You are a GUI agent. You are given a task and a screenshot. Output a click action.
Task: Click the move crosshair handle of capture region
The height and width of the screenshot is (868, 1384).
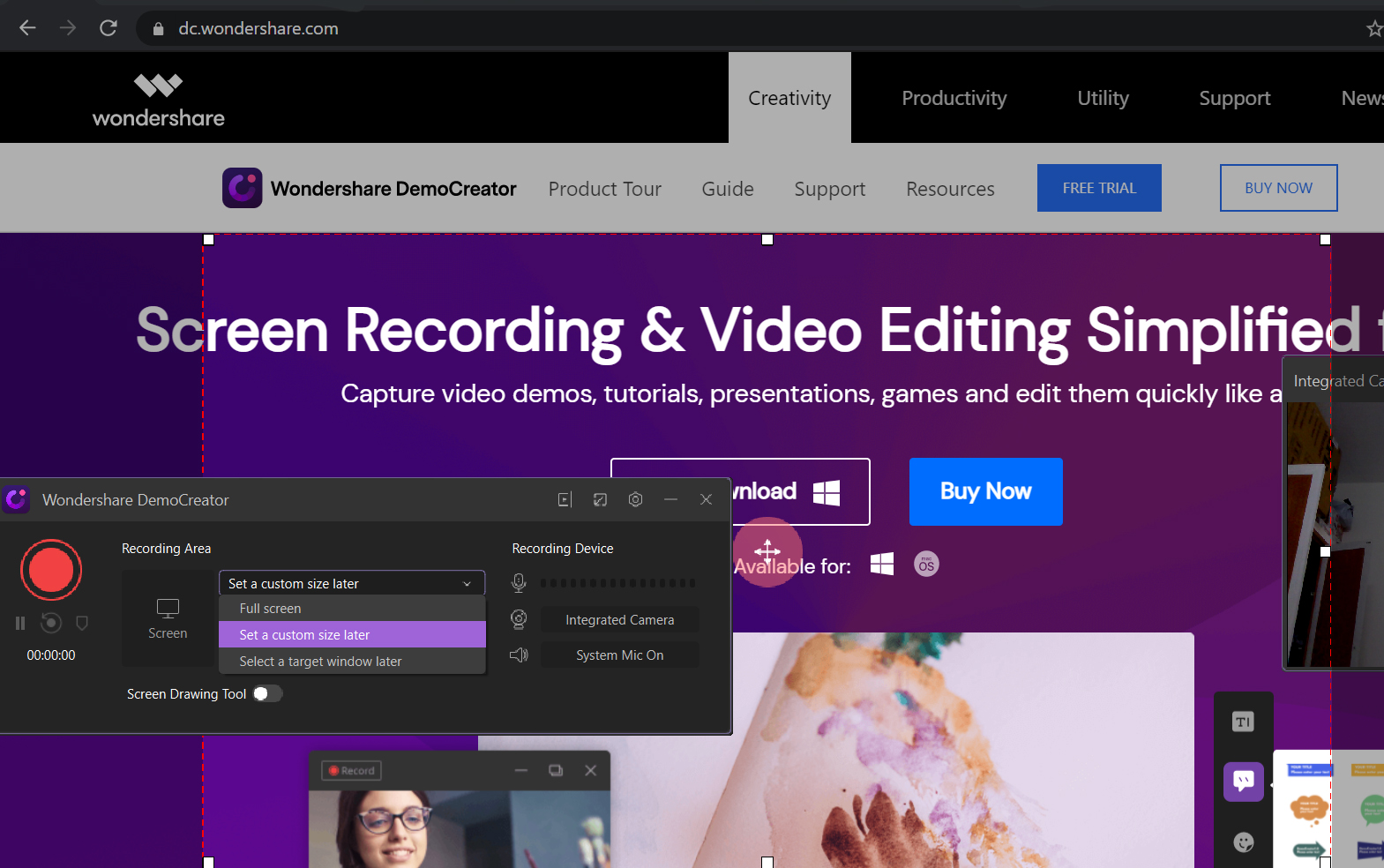[767, 551]
